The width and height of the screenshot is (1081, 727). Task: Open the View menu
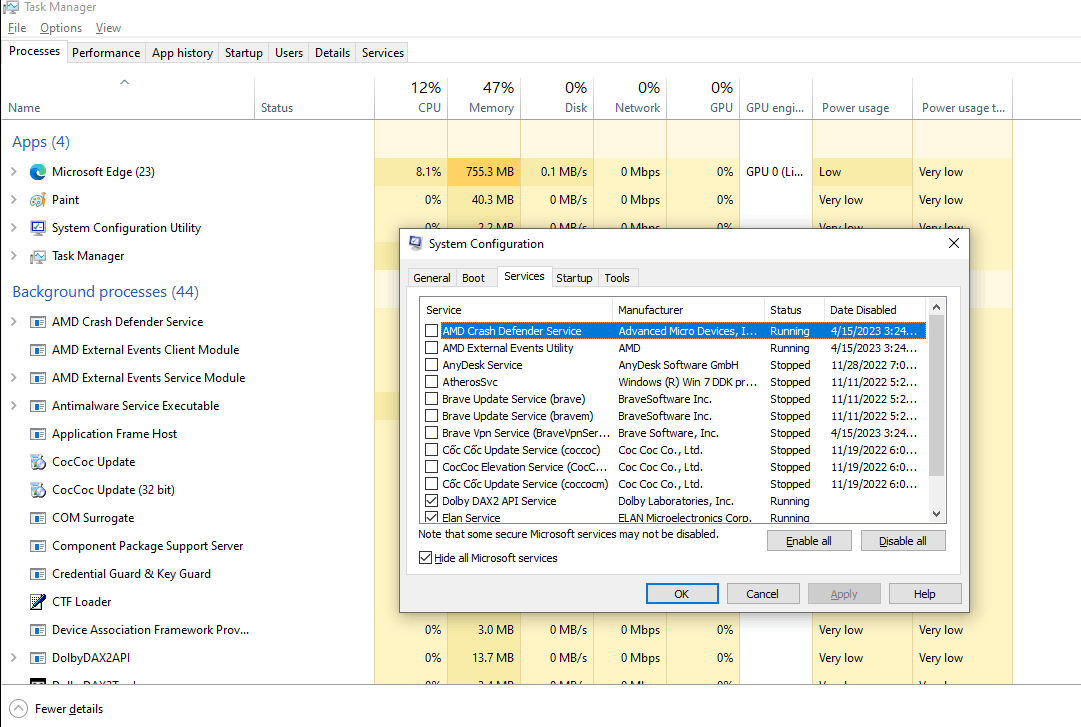pyautogui.click(x=108, y=28)
